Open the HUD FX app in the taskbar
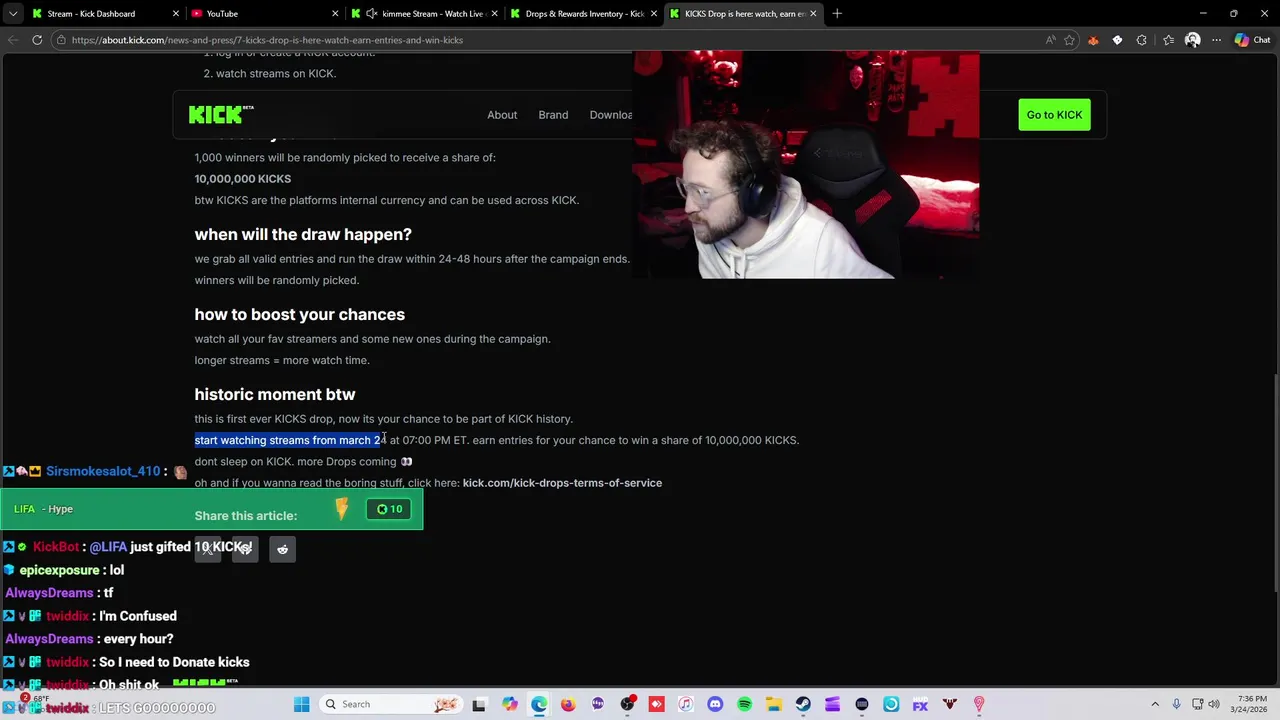1280x720 pixels. pyautogui.click(x=920, y=704)
